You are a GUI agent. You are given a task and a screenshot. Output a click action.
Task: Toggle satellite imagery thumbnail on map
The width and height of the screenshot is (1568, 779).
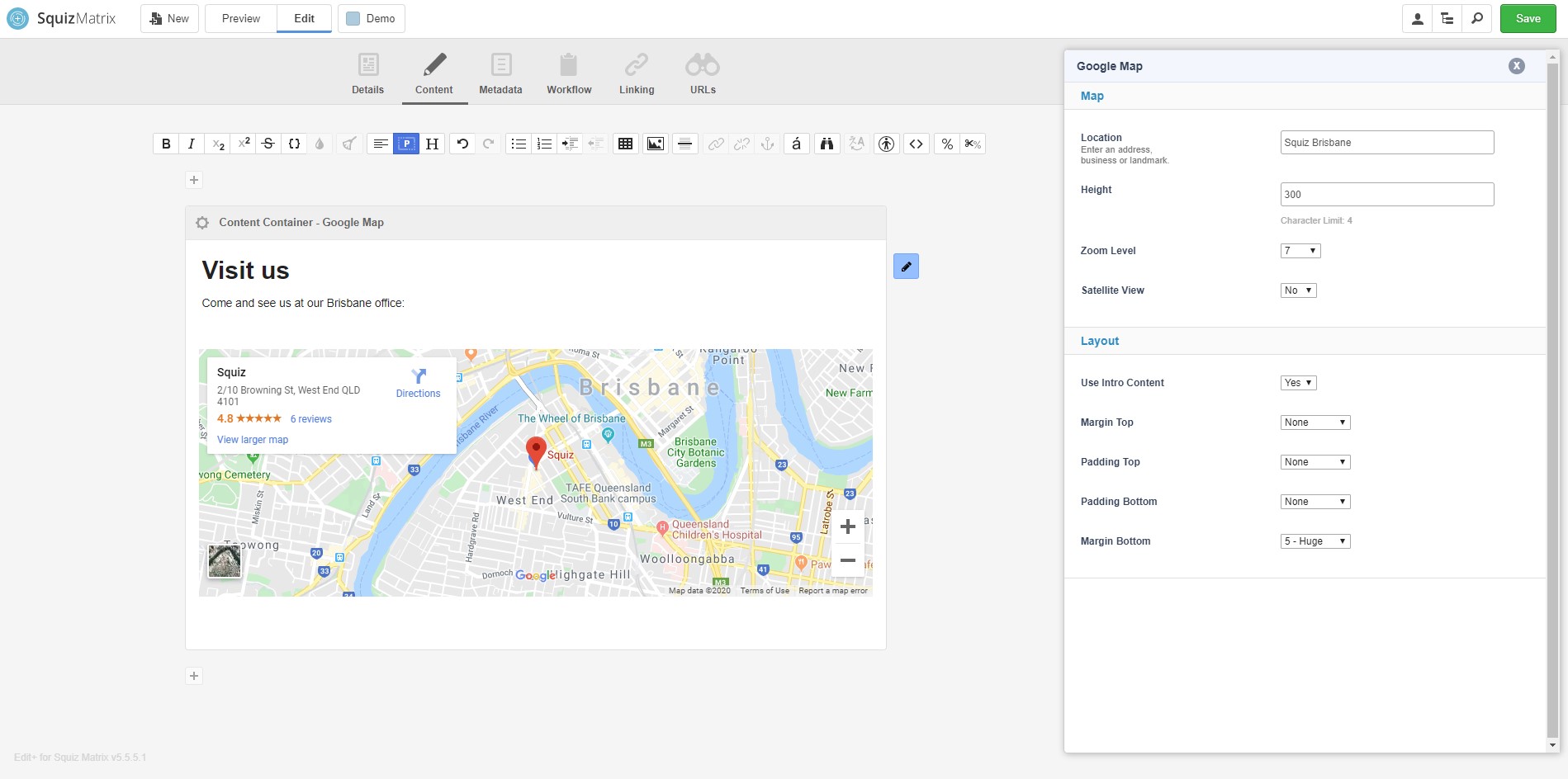pyautogui.click(x=225, y=561)
